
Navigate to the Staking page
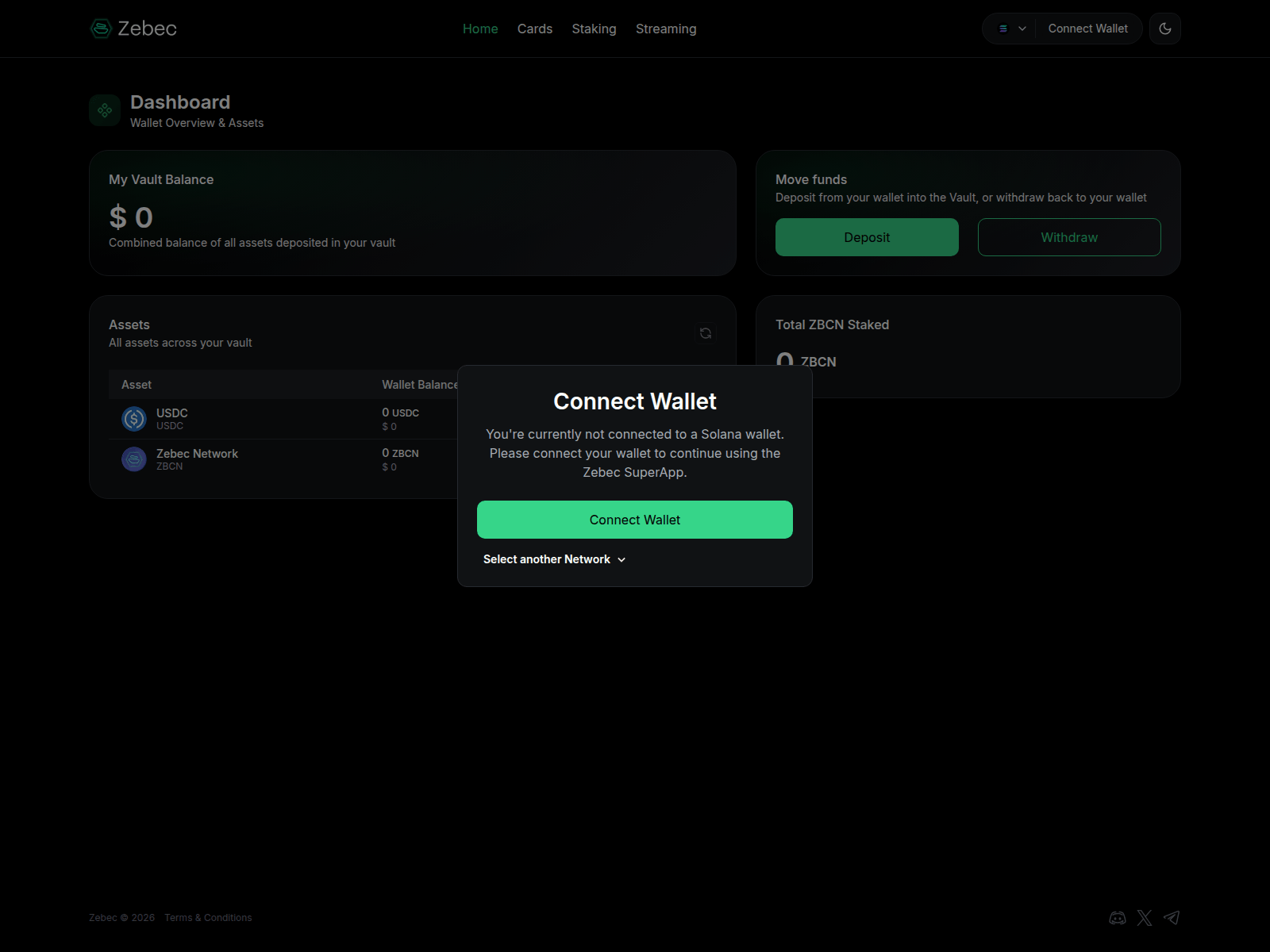tap(594, 29)
